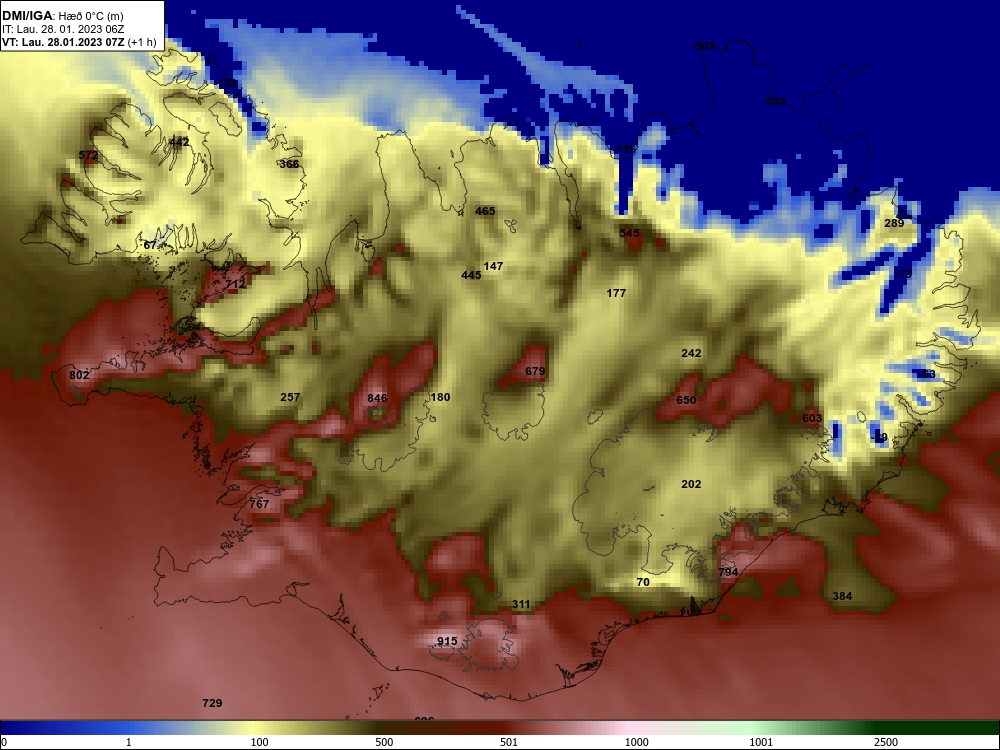Click the legend label 1001
The image size is (1000, 750).
[x=761, y=742]
